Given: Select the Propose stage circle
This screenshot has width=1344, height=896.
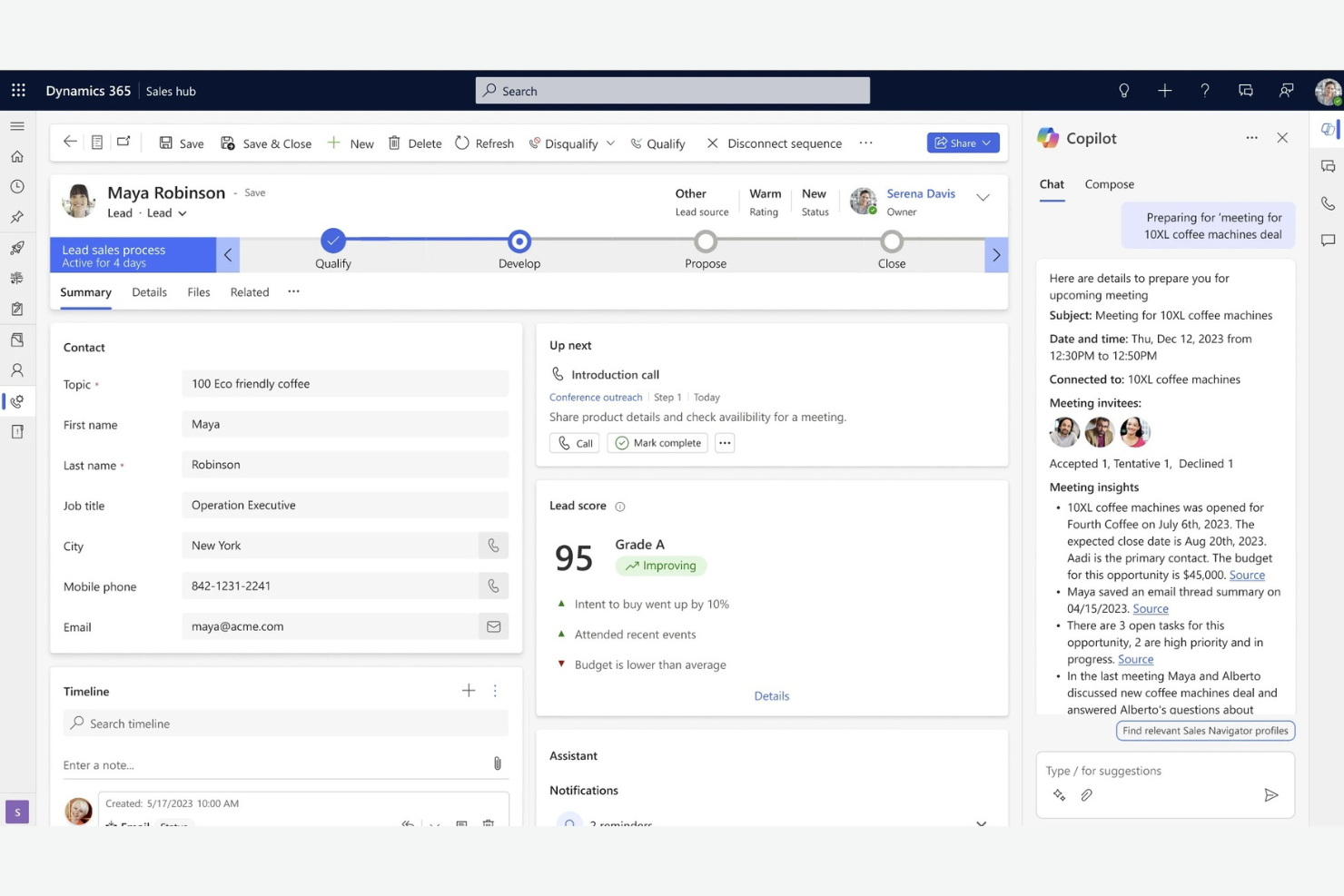Looking at the screenshot, I should tap(706, 241).
